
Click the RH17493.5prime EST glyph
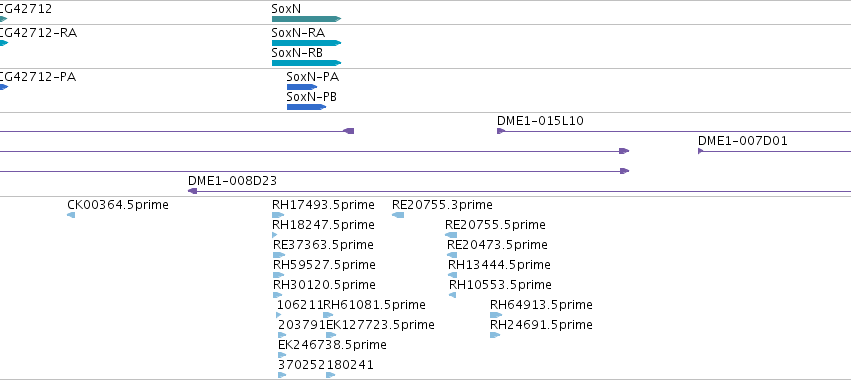(x=278, y=215)
